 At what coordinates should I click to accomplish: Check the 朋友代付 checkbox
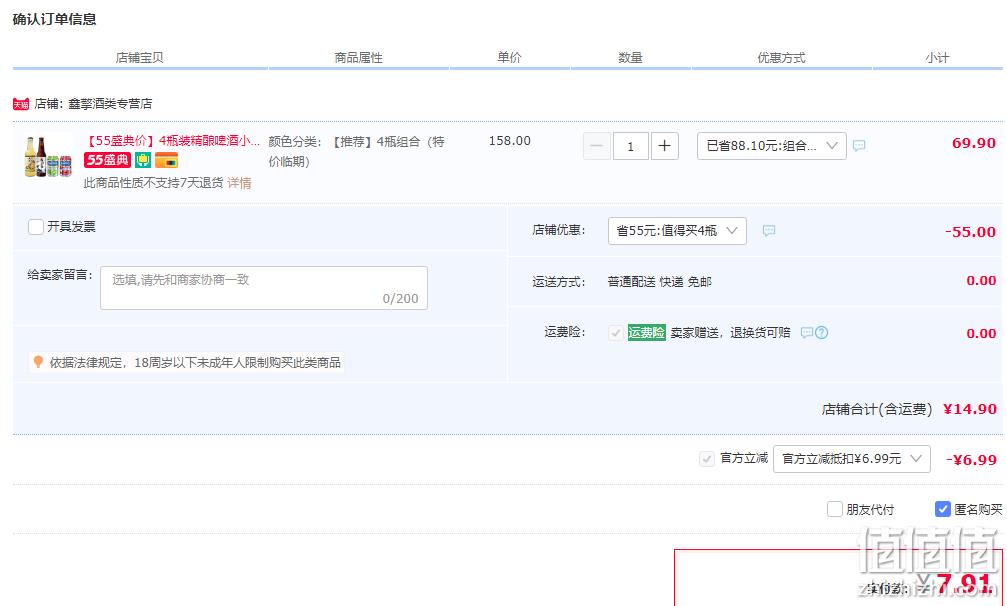coord(834,509)
